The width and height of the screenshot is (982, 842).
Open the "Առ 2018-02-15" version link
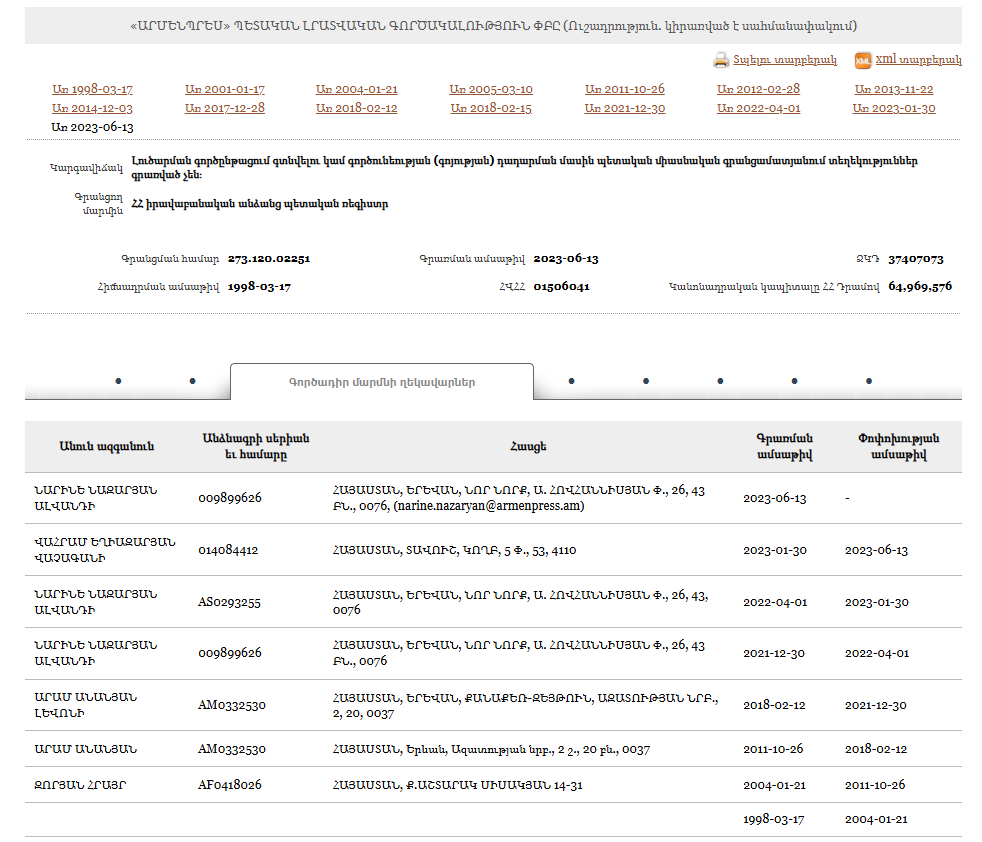491,108
